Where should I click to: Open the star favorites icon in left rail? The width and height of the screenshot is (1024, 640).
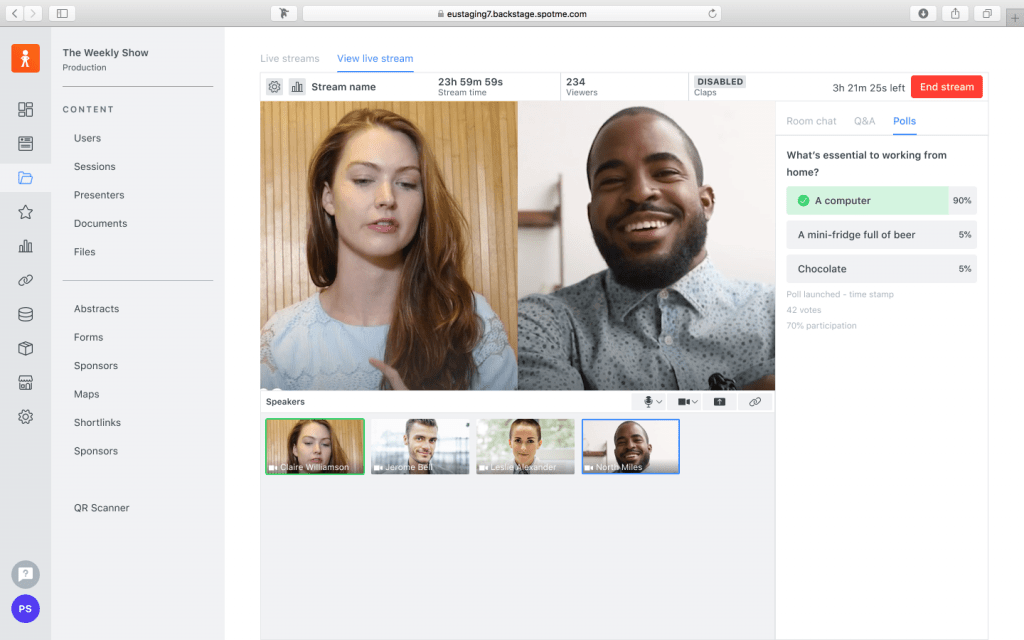tap(26, 212)
